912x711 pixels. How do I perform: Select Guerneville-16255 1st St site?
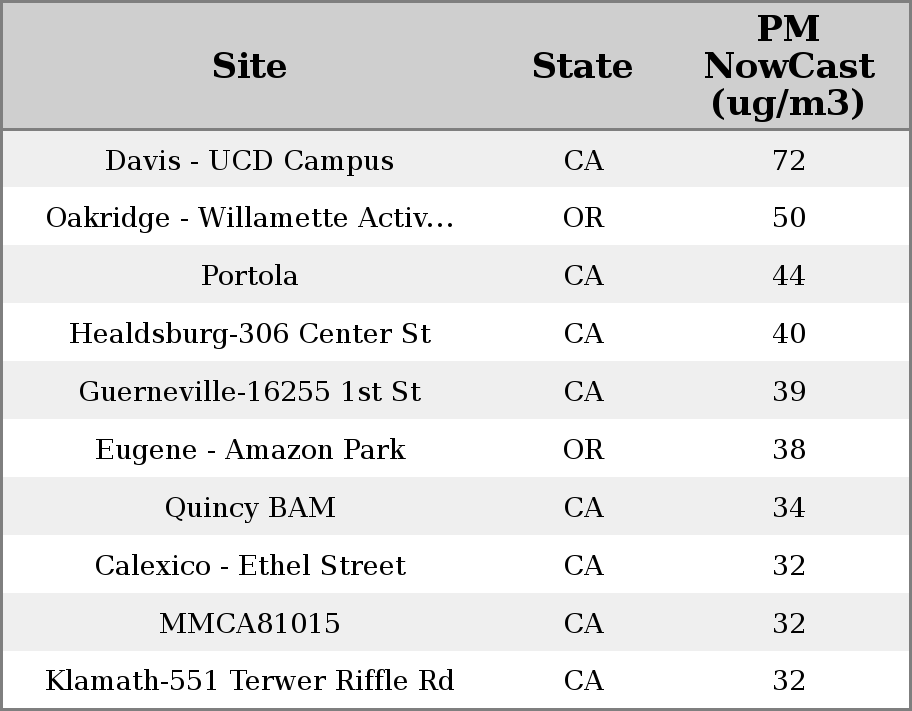click(250, 392)
